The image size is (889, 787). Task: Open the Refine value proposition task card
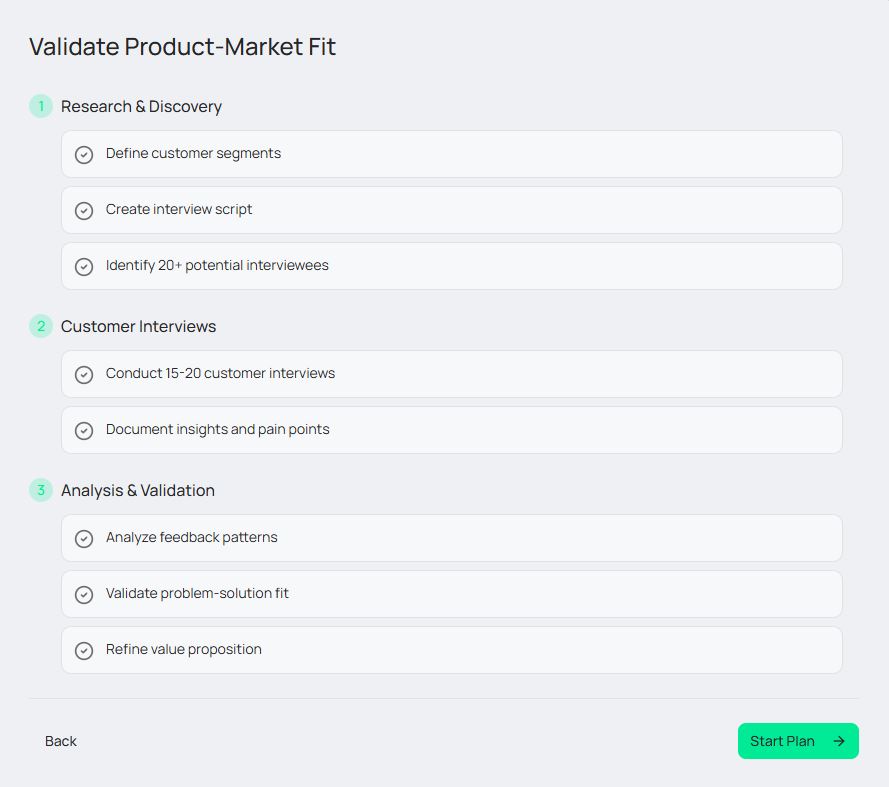(451, 650)
